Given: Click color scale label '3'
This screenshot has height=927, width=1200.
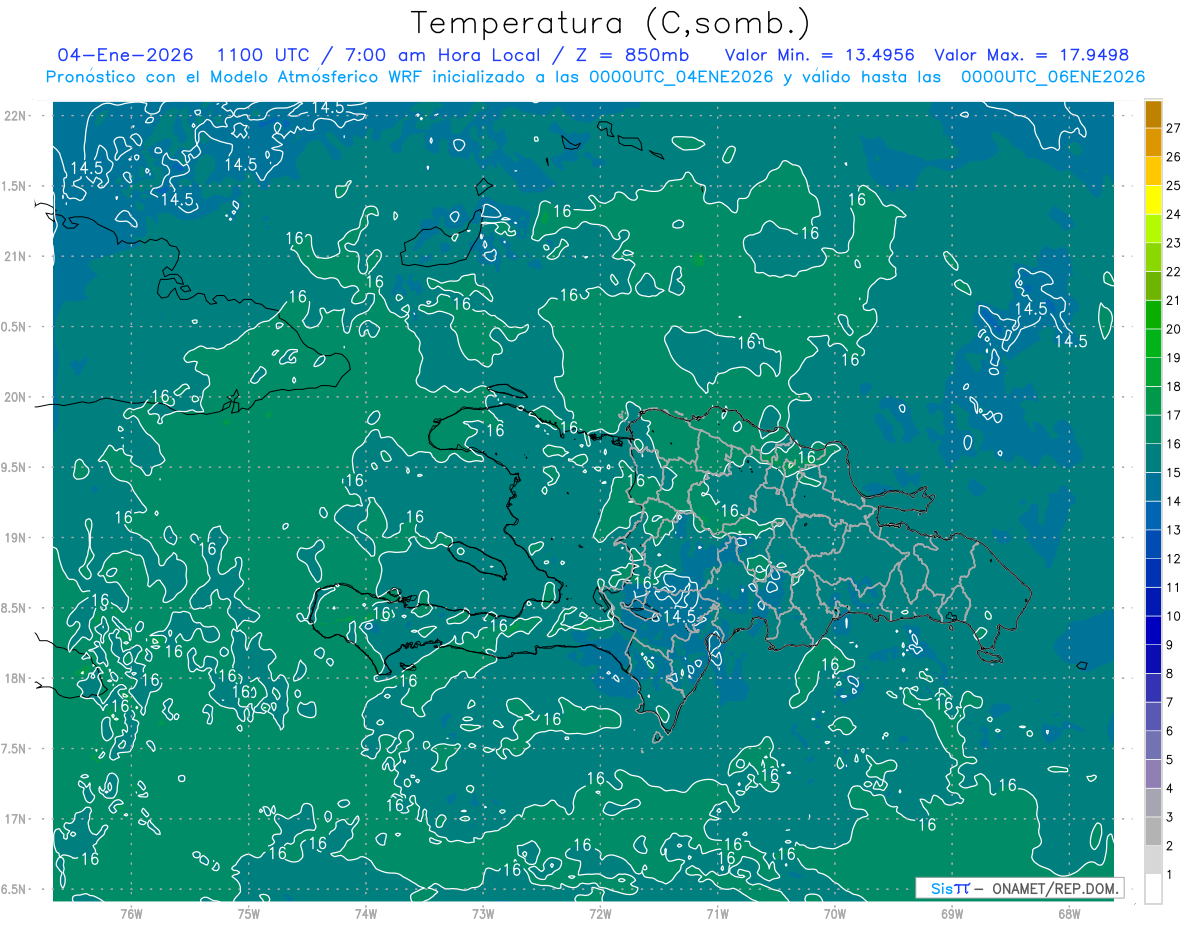Looking at the screenshot, I should (x=1170, y=818).
